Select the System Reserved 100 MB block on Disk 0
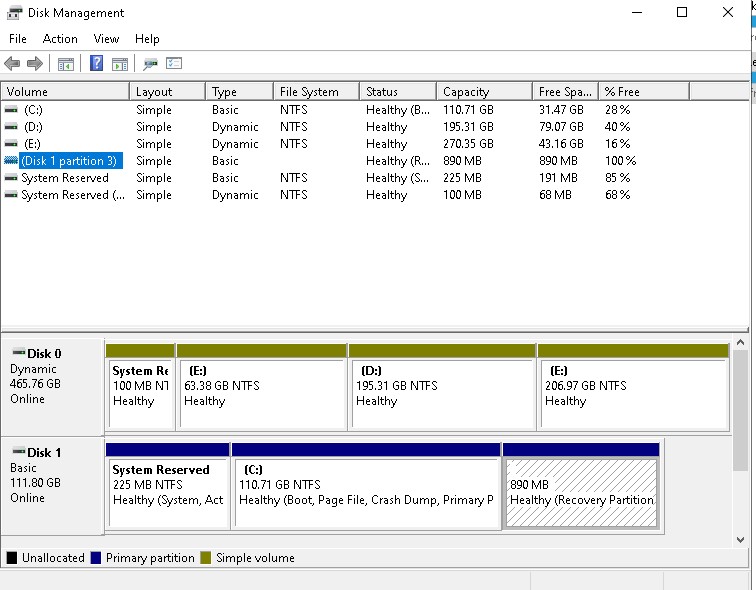Image resolution: width=756 pixels, height=590 pixels. pos(140,387)
